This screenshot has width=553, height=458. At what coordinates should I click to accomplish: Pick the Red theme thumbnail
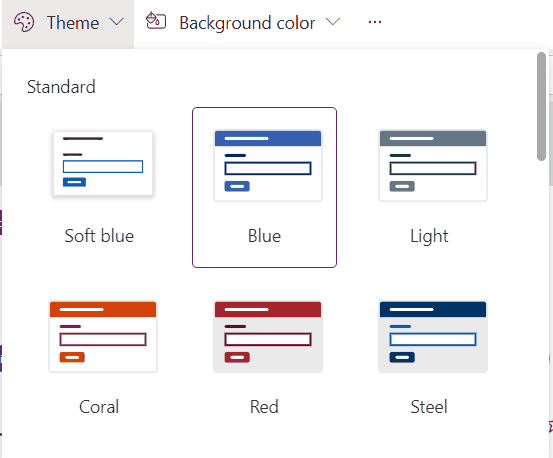(x=268, y=337)
